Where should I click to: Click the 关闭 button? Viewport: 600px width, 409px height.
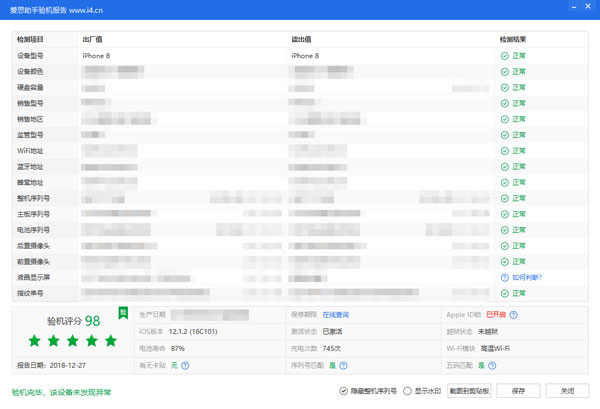(x=567, y=391)
